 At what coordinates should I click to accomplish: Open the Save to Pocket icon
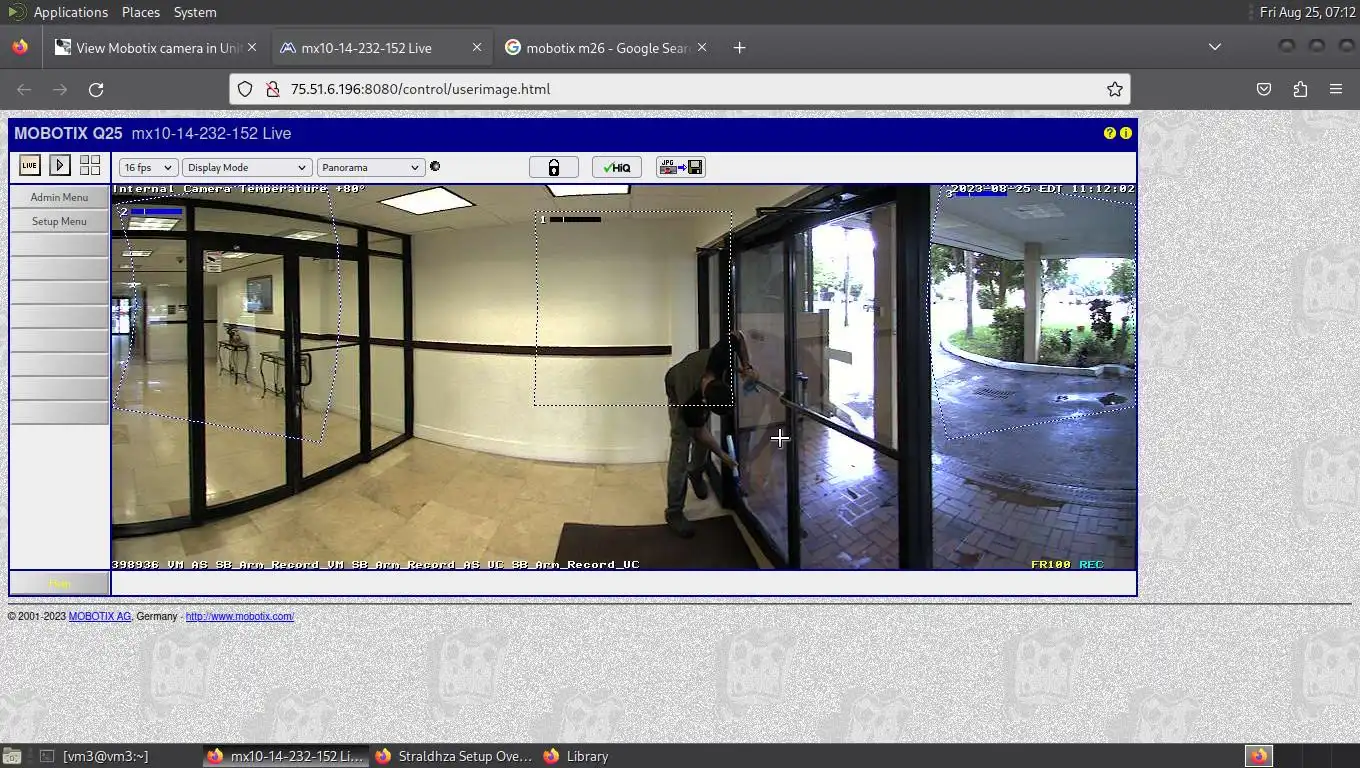pyautogui.click(x=1264, y=89)
